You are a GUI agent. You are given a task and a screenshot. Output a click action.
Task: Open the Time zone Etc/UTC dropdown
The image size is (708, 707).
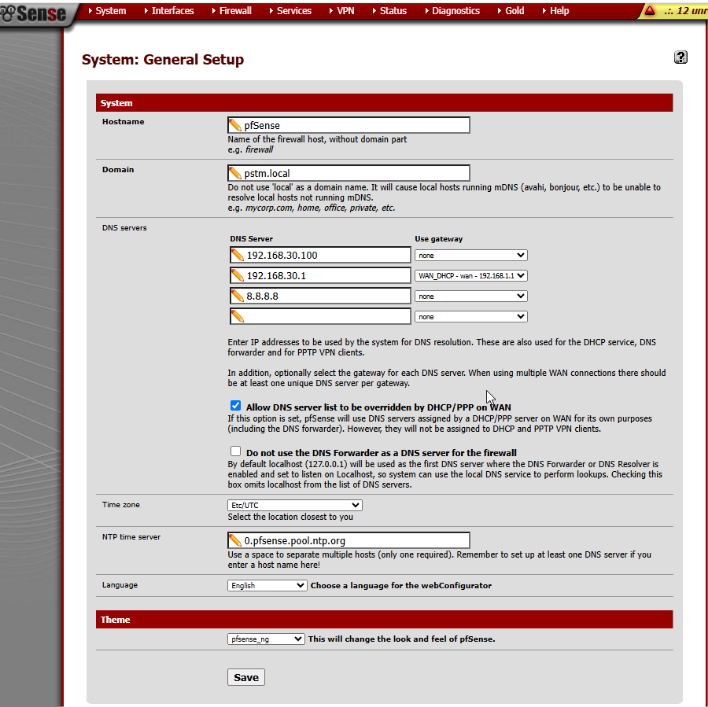pos(294,505)
